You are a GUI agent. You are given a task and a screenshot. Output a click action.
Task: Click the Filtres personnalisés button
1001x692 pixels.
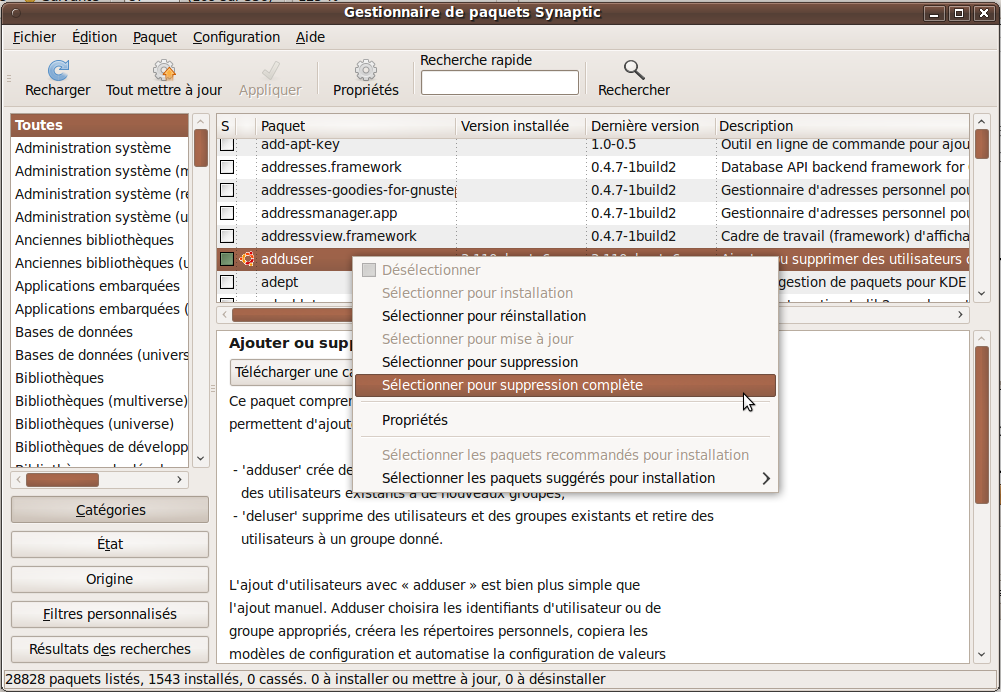(x=110, y=614)
